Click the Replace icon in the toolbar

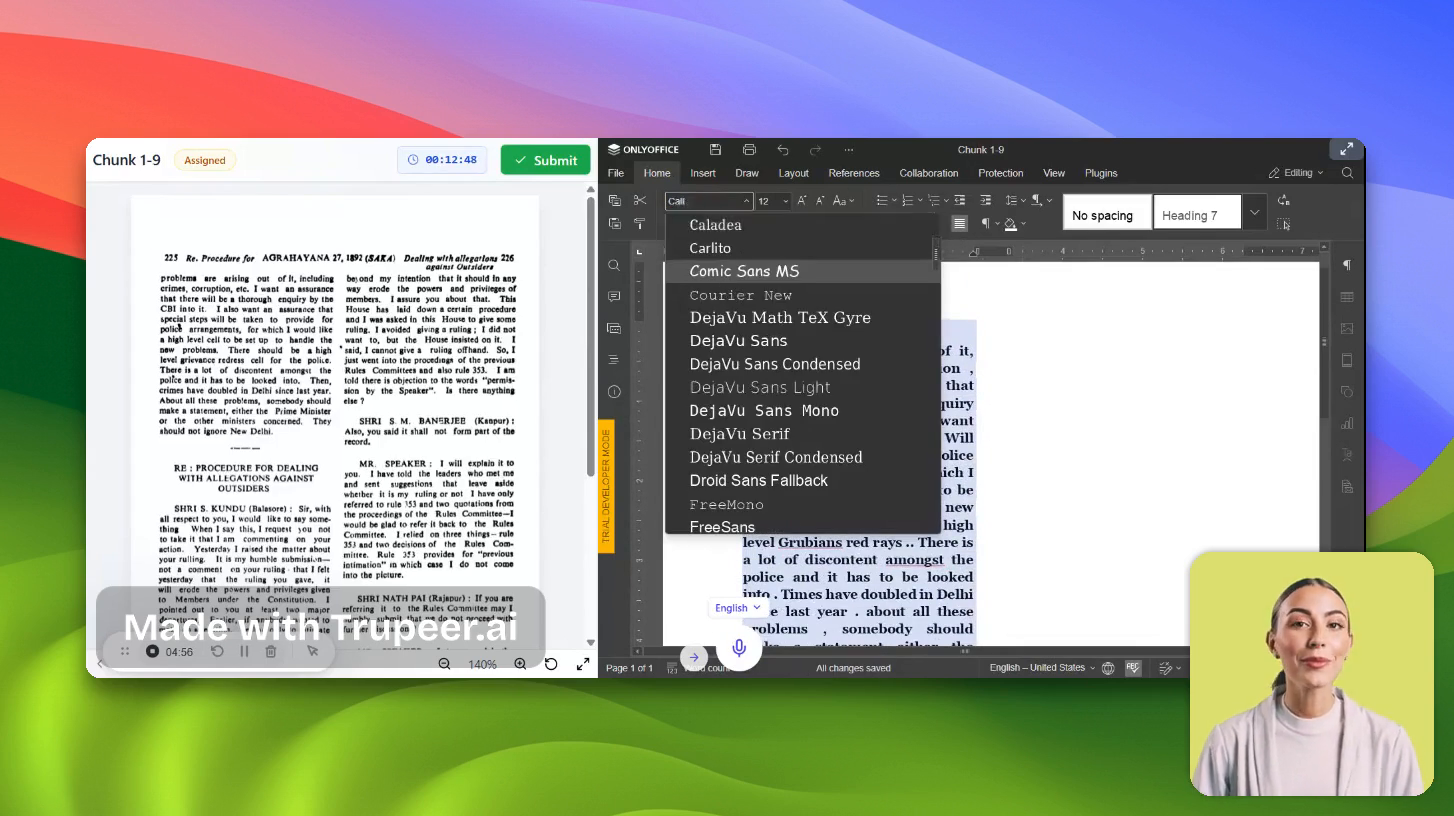[1284, 200]
